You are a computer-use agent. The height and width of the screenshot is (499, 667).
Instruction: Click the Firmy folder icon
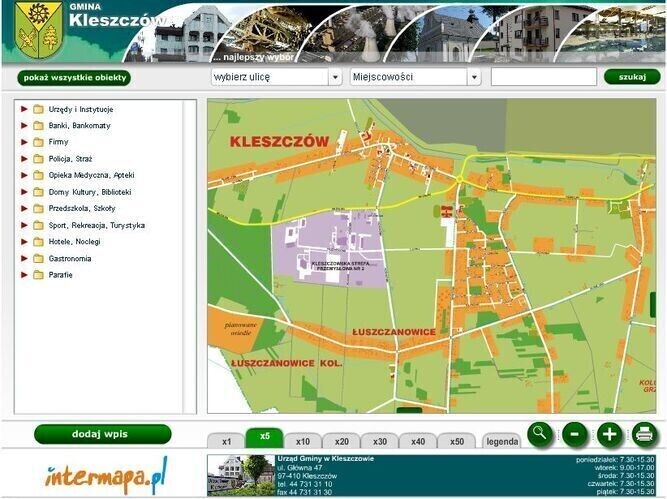tap(38, 142)
